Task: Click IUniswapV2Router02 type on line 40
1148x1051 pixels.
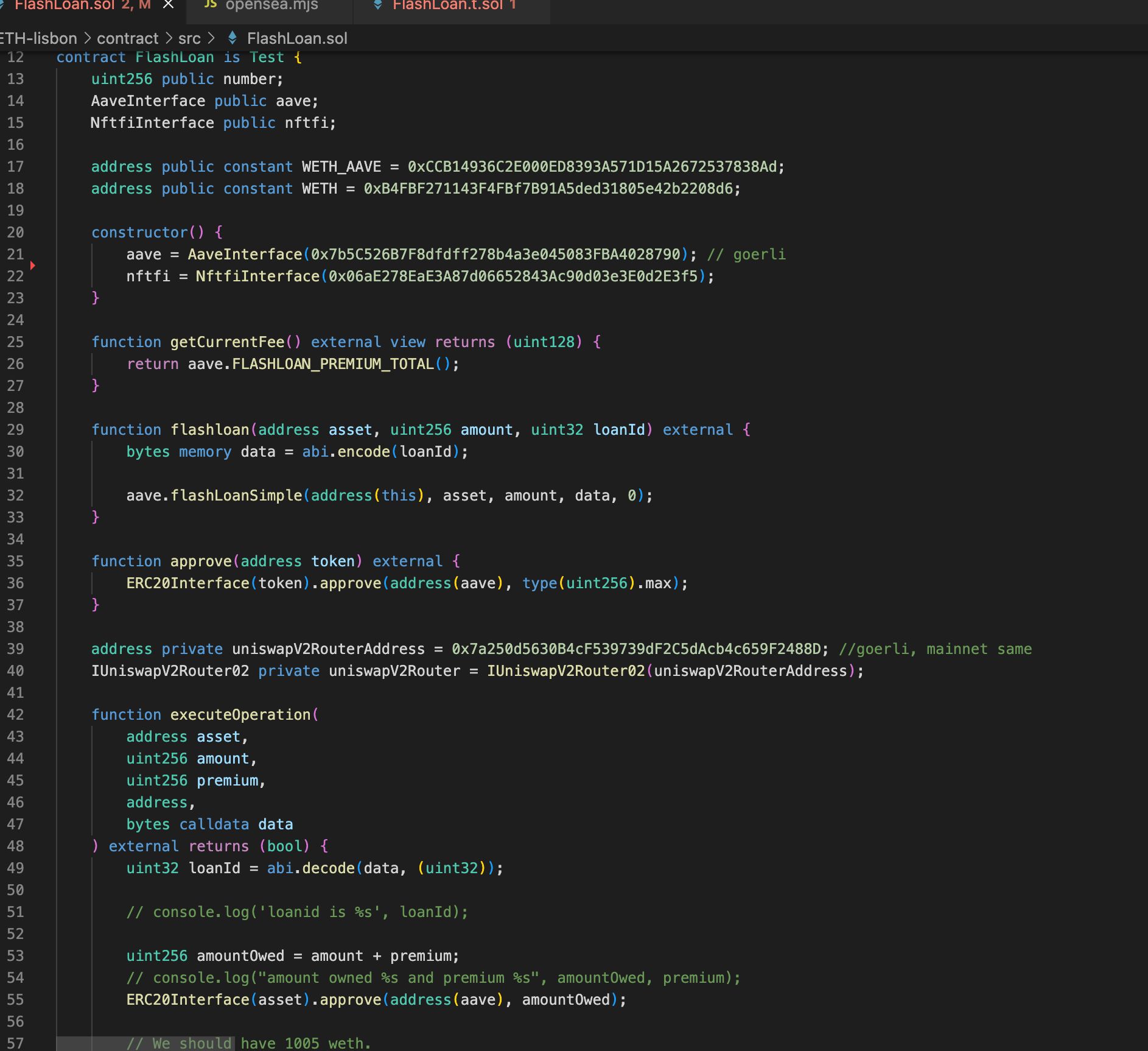Action: coord(170,671)
